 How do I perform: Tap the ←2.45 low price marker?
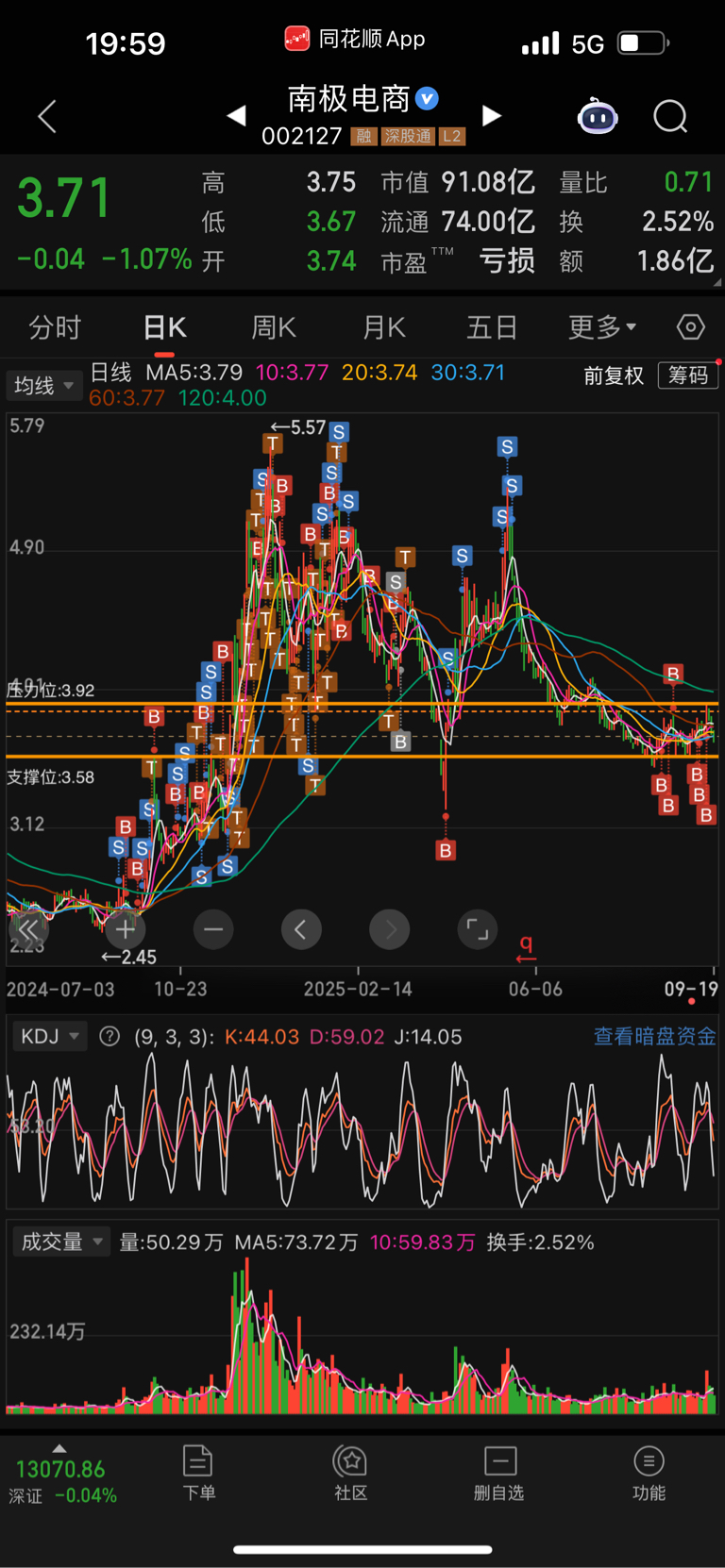click(129, 957)
